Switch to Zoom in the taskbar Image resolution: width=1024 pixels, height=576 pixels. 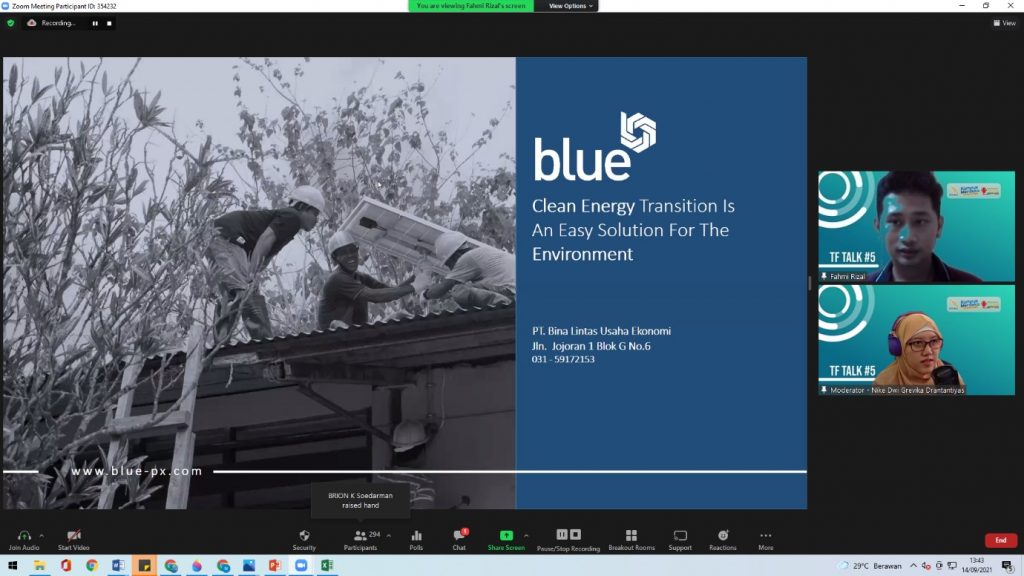coord(301,566)
